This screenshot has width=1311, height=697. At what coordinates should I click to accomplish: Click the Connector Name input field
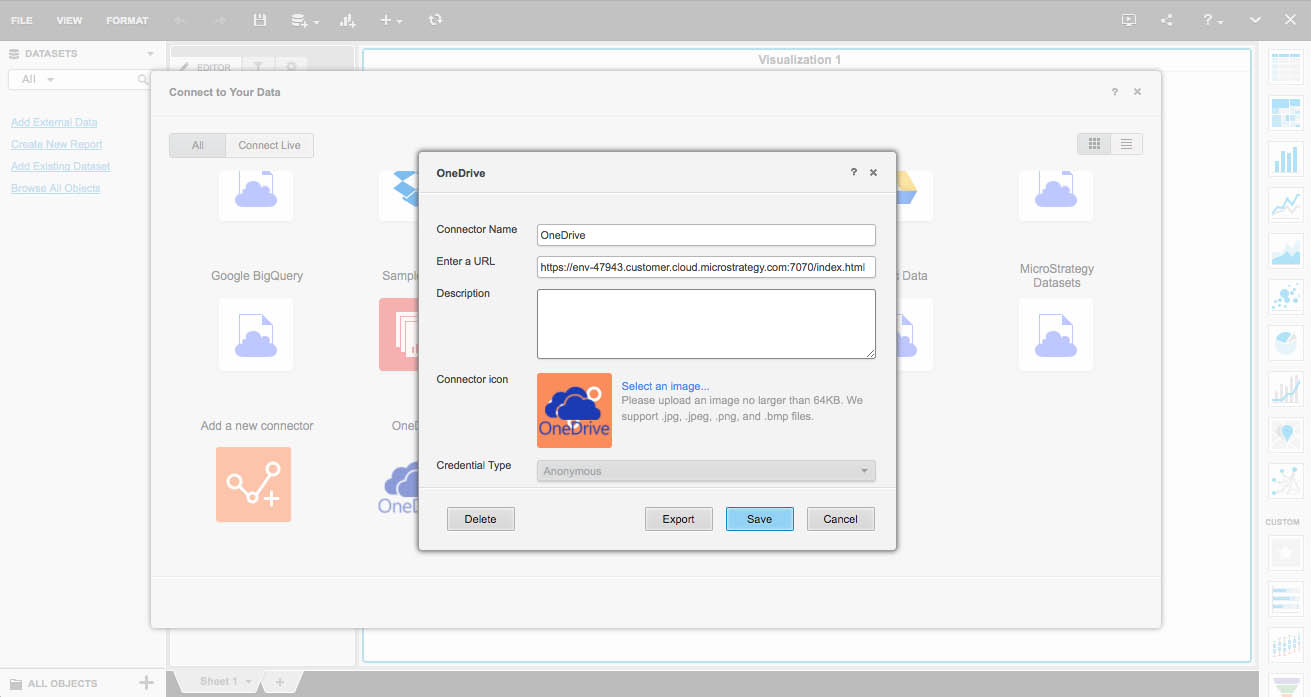(x=706, y=235)
